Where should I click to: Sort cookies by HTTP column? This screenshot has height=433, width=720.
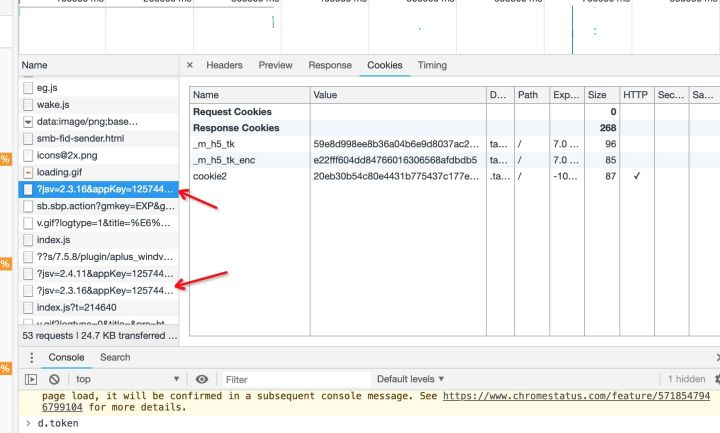coord(637,95)
